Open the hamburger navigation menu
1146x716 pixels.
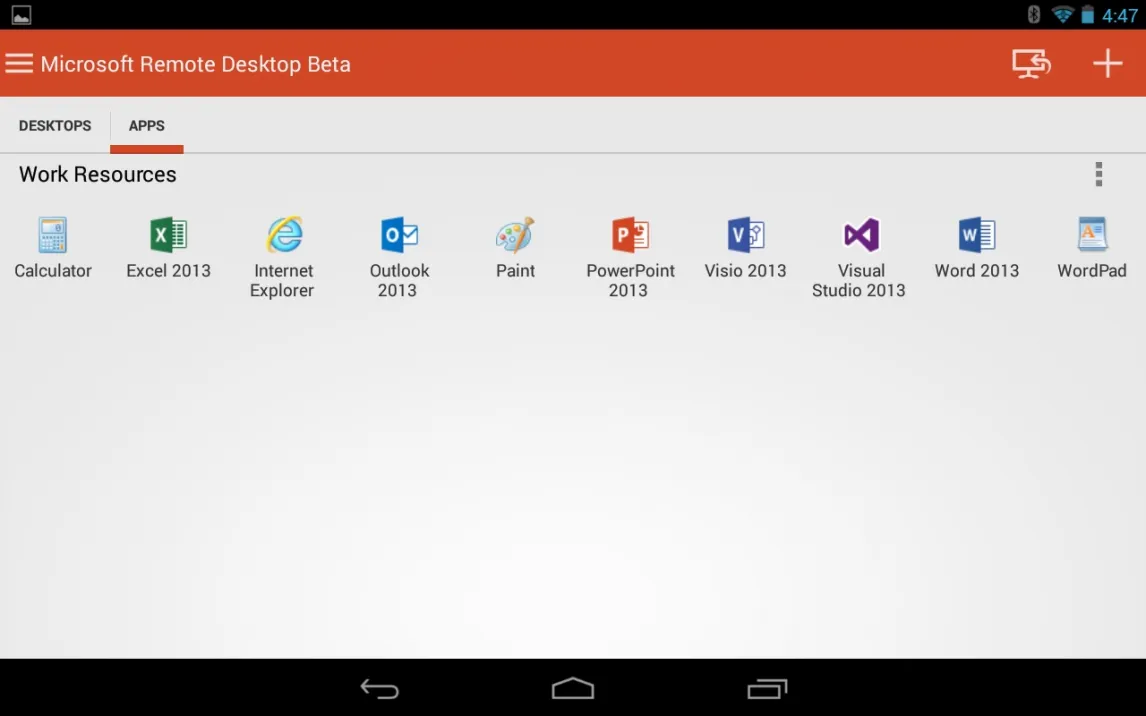point(19,64)
